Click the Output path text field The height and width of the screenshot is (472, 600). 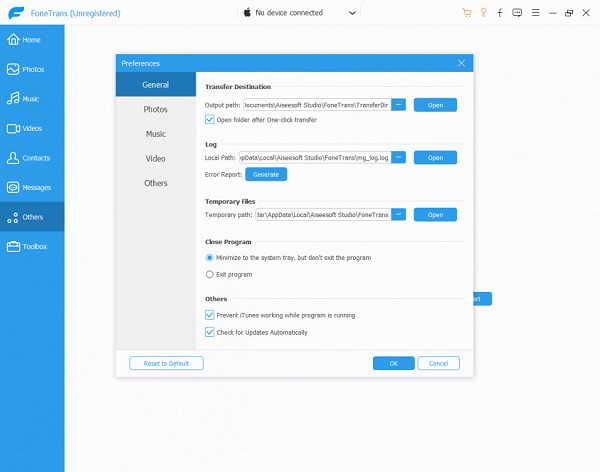click(317, 105)
